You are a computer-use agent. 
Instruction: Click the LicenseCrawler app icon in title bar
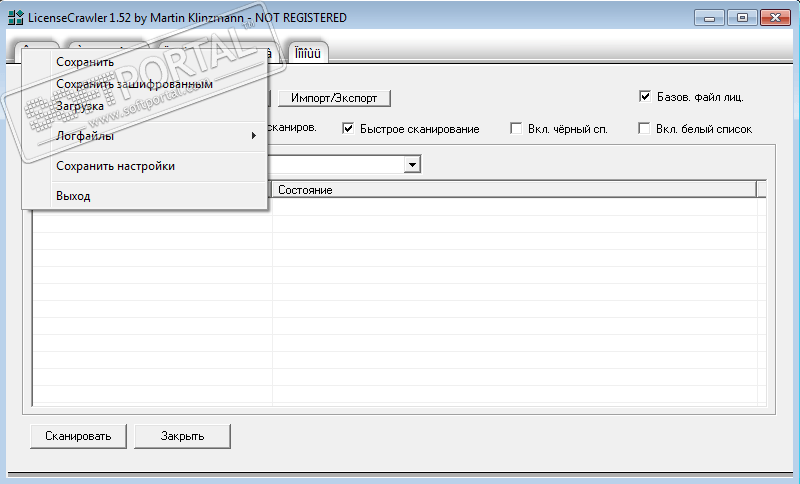point(15,17)
